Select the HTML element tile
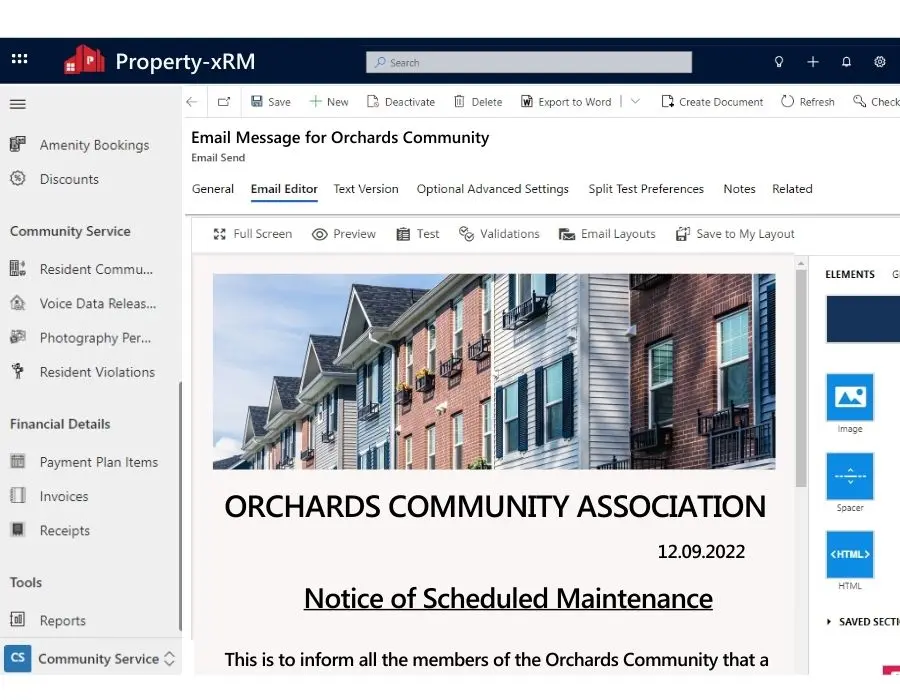Viewport: 900px width, 700px height. (x=849, y=554)
